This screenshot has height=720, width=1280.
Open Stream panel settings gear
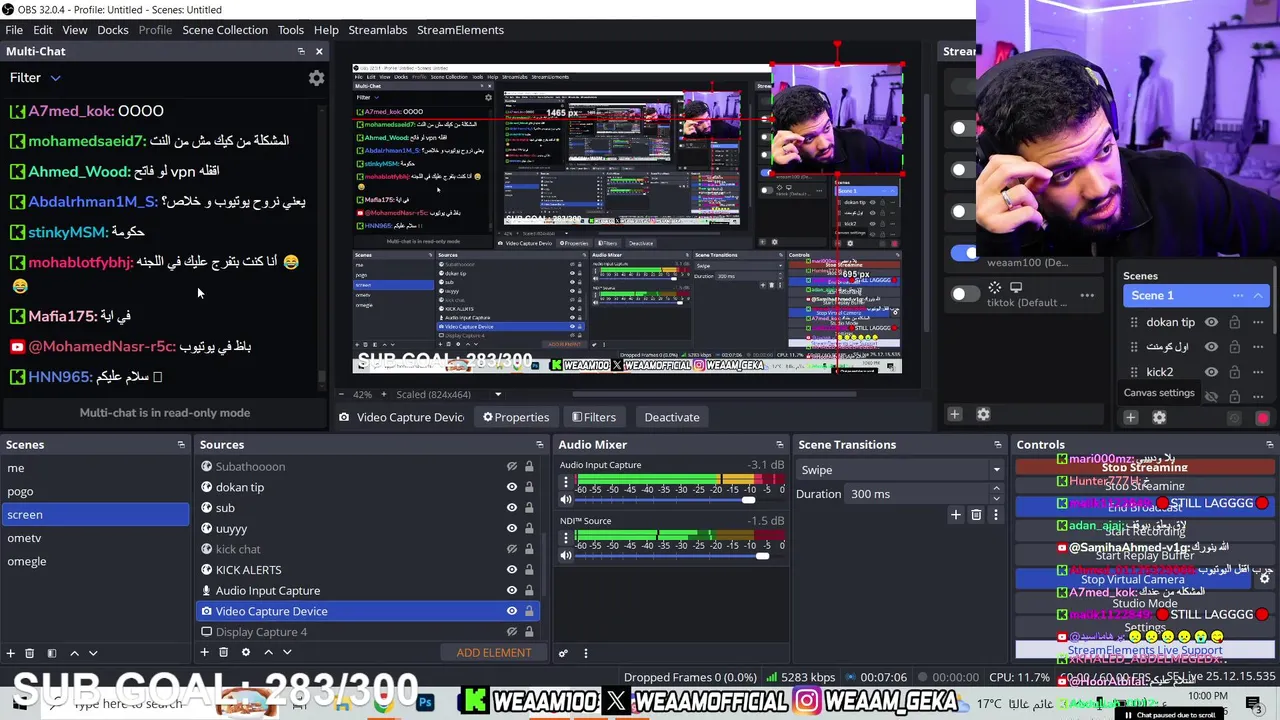983,414
